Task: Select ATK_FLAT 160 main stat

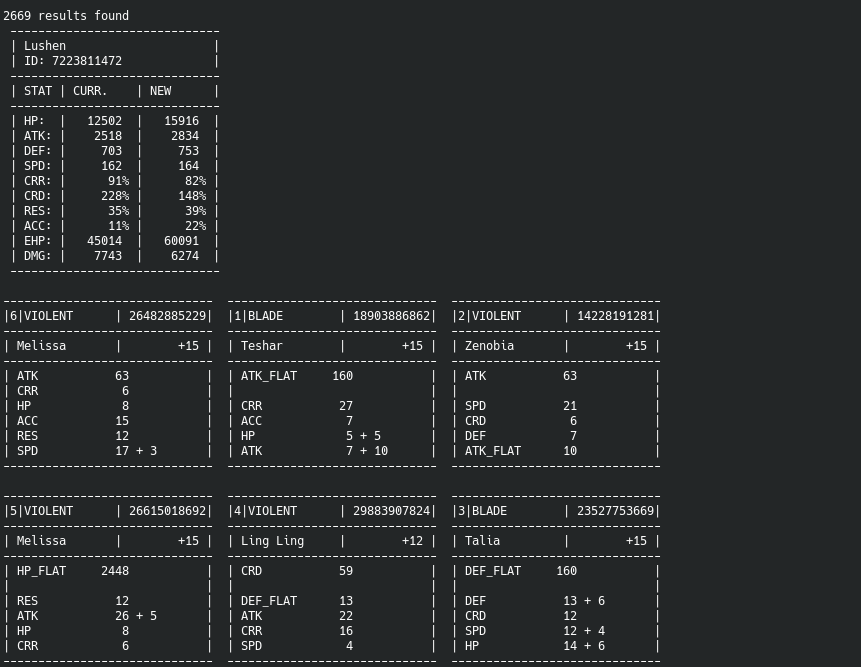Action: (297, 376)
